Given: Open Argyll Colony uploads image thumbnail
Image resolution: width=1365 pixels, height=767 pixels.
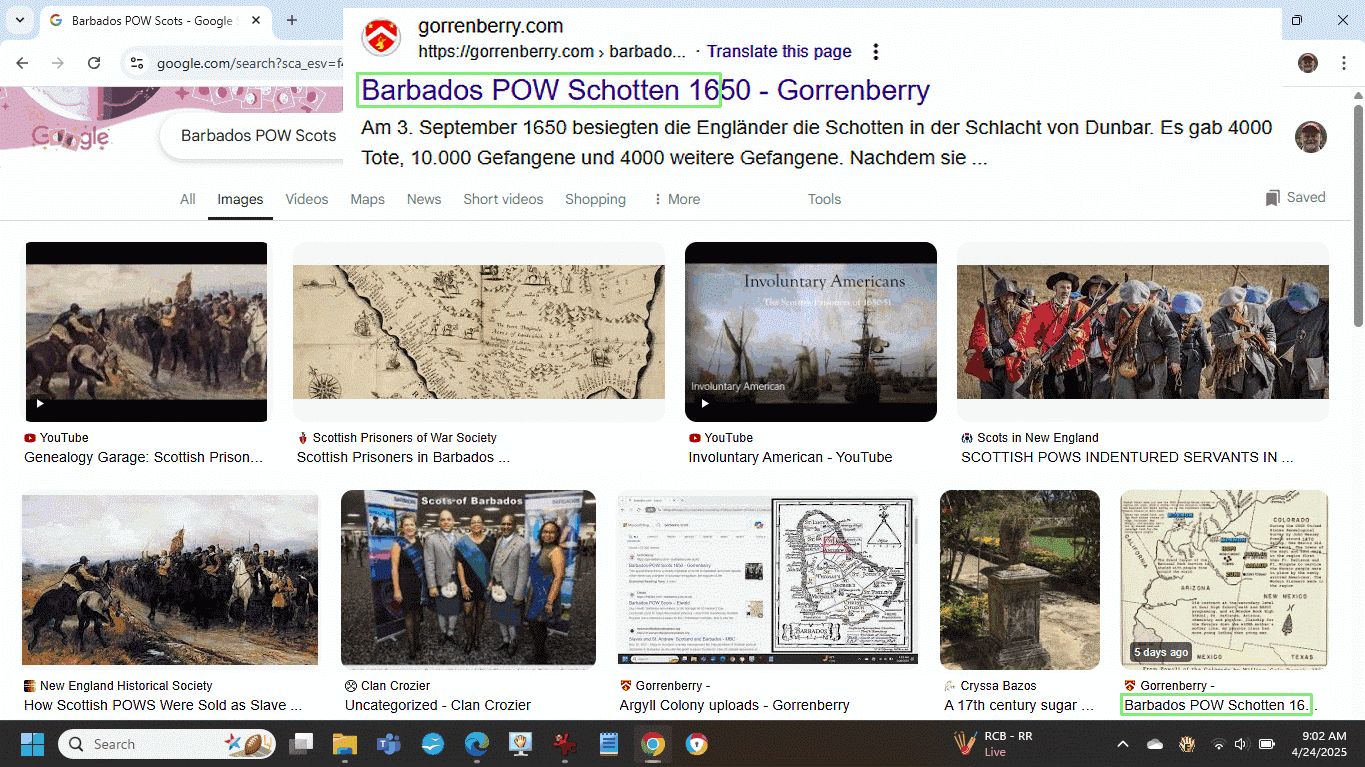Looking at the screenshot, I should click(x=768, y=580).
